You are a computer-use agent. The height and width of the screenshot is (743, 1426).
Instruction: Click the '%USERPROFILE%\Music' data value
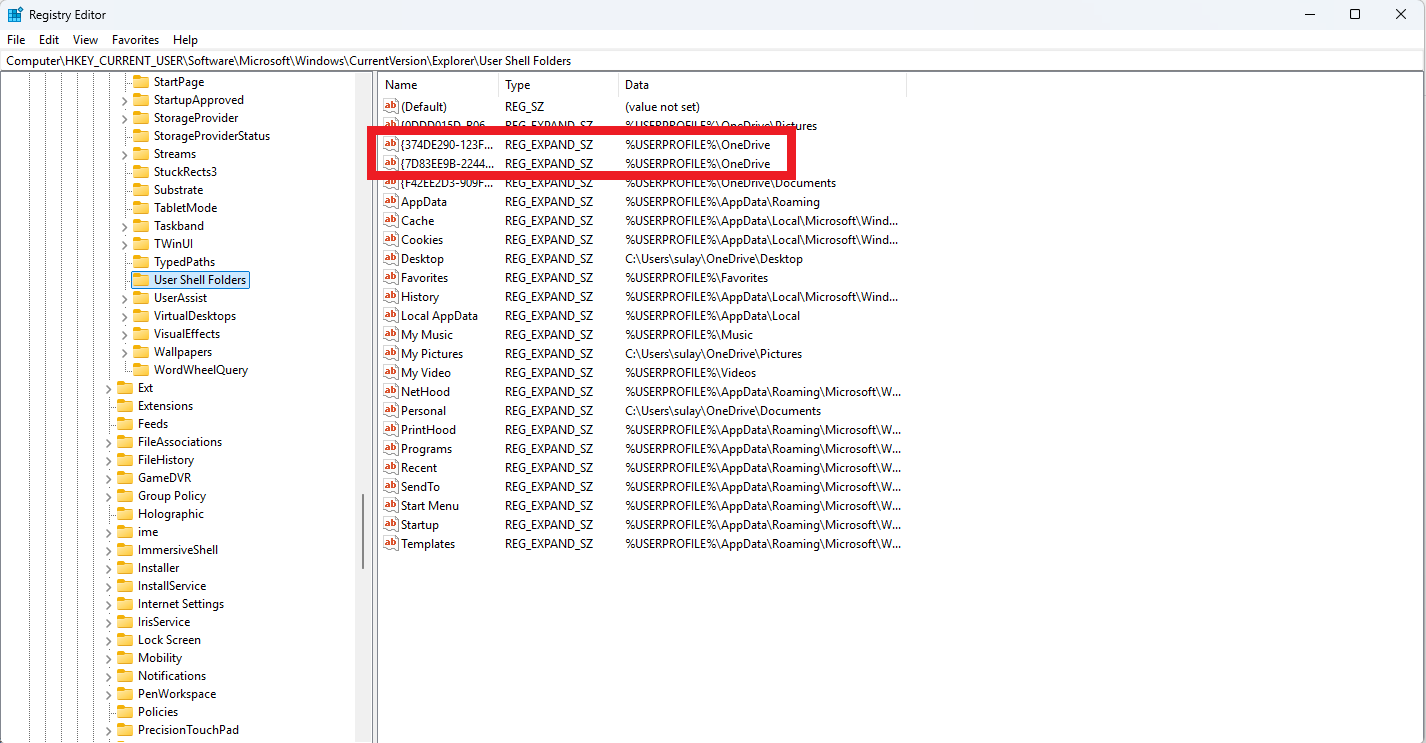(x=689, y=335)
